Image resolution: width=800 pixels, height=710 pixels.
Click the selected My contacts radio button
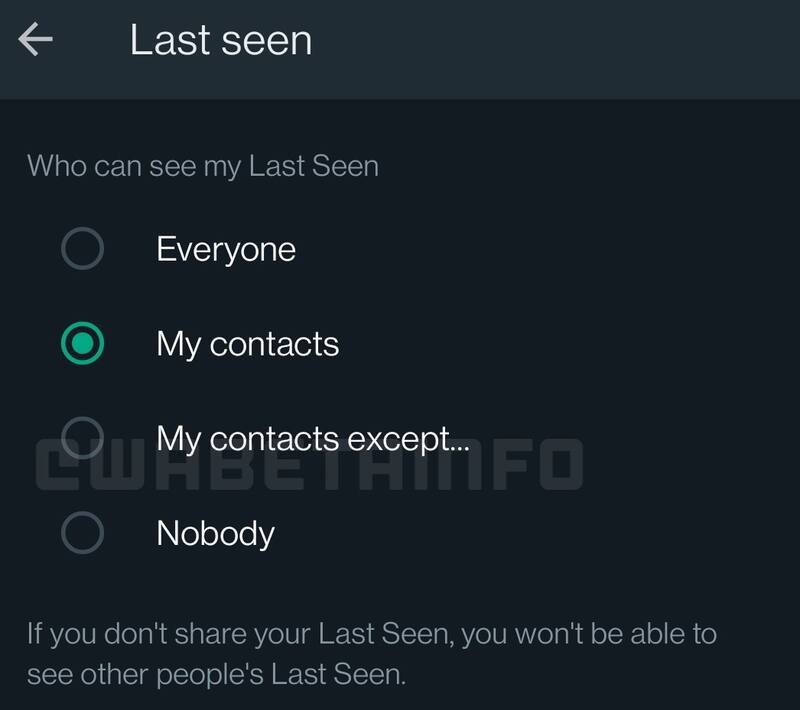82,343
